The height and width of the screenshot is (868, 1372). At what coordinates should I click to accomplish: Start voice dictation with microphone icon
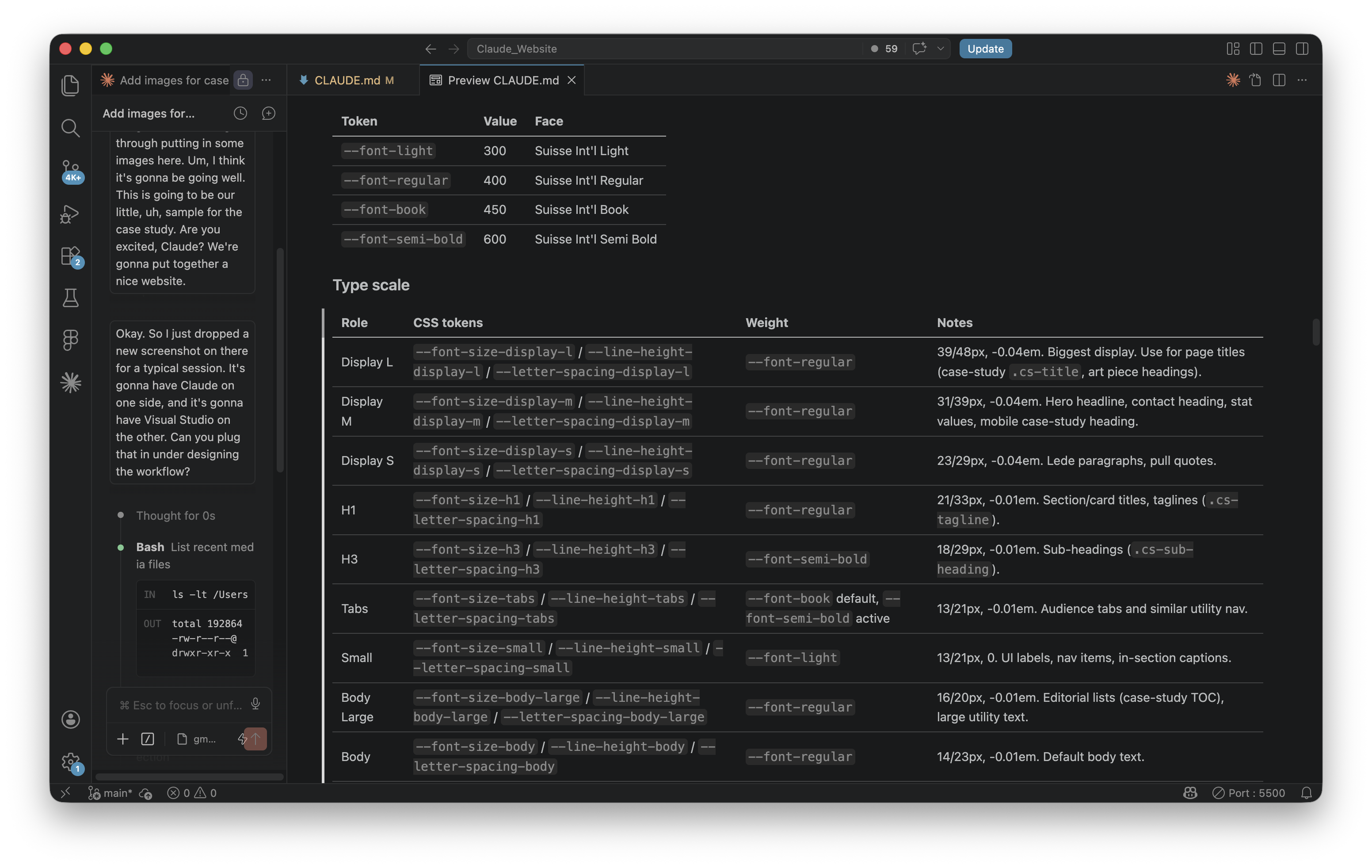[x=255, y=704]
